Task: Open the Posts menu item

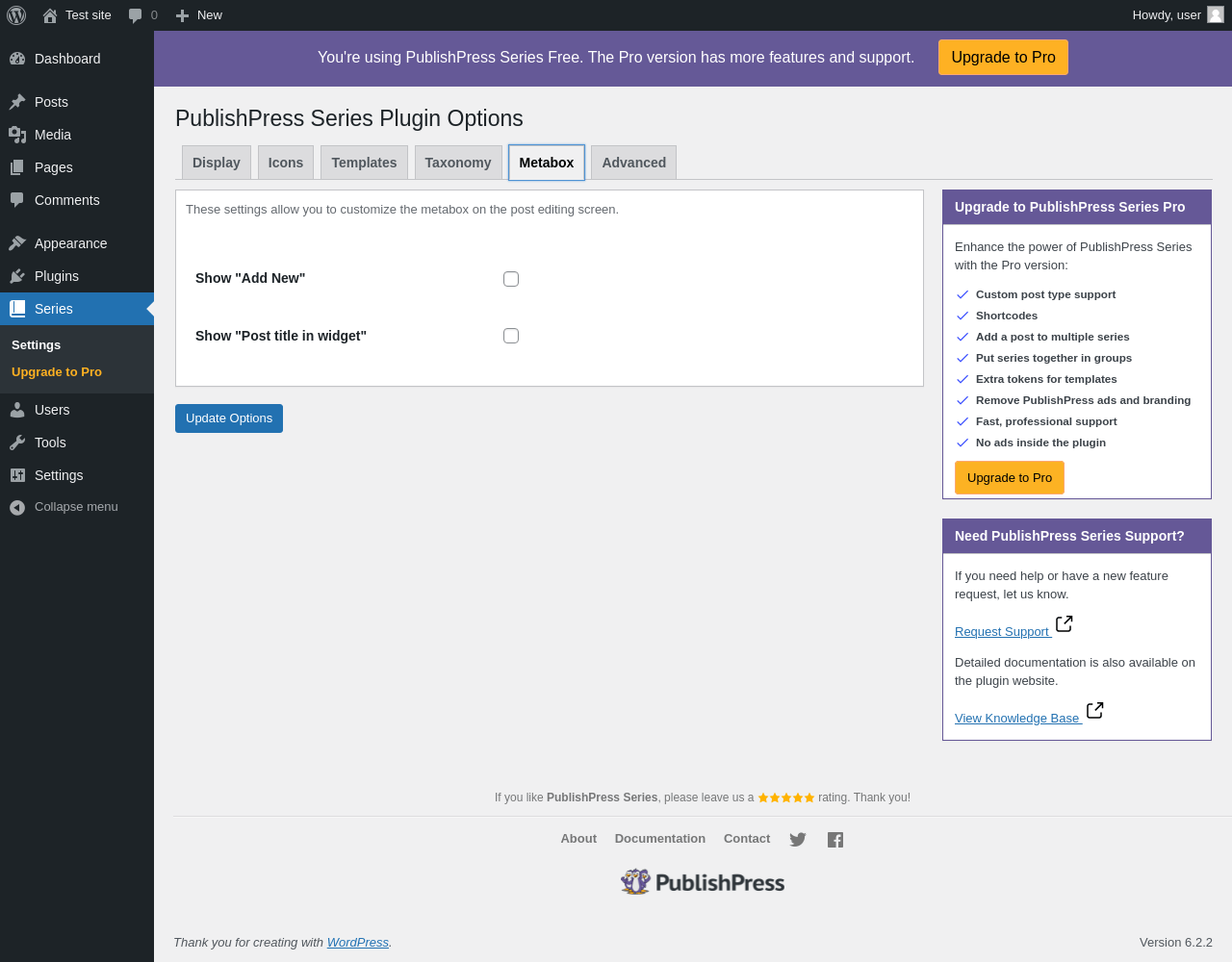Action: [x=77, y=102]
